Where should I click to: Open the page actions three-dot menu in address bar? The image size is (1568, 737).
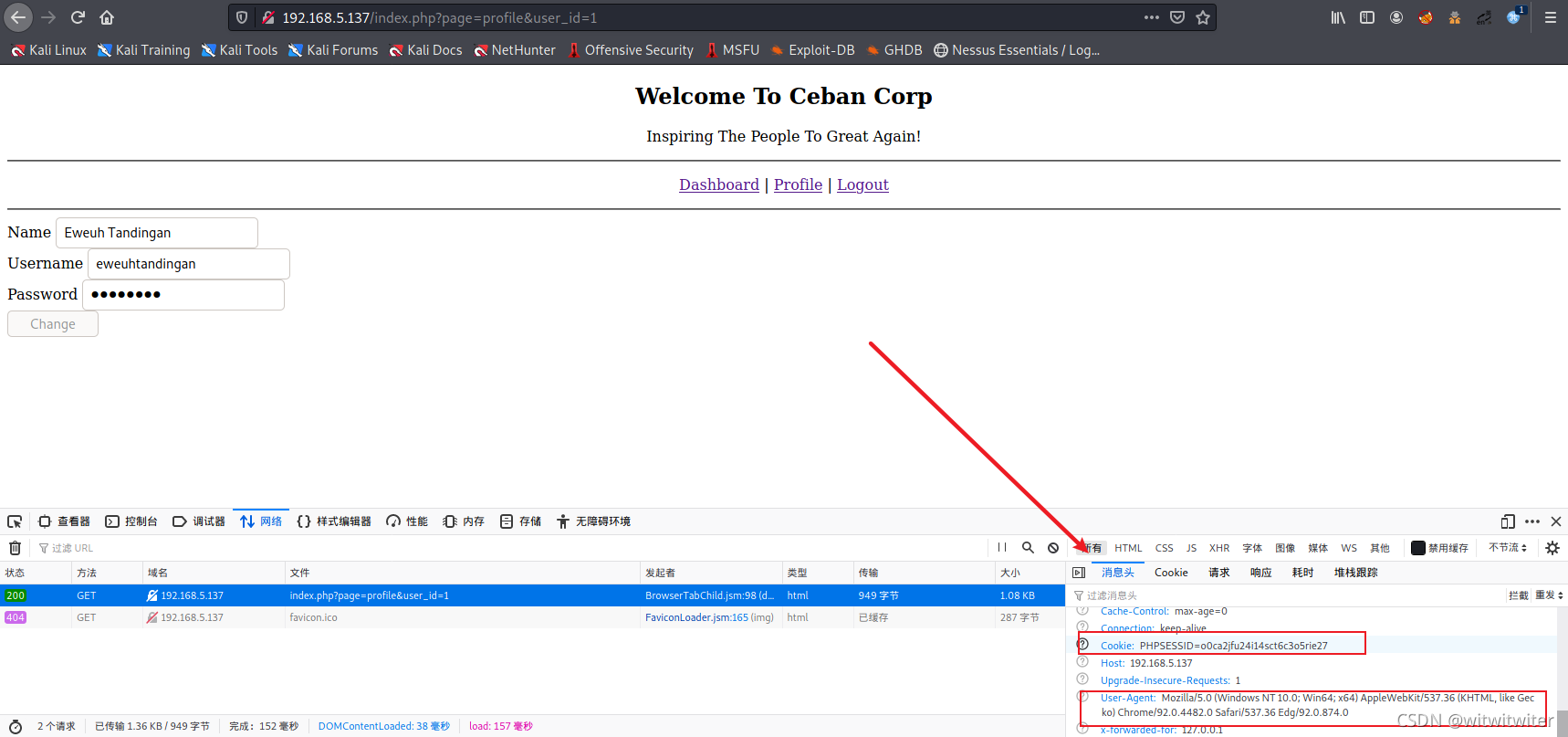[x=1152, y=17]
